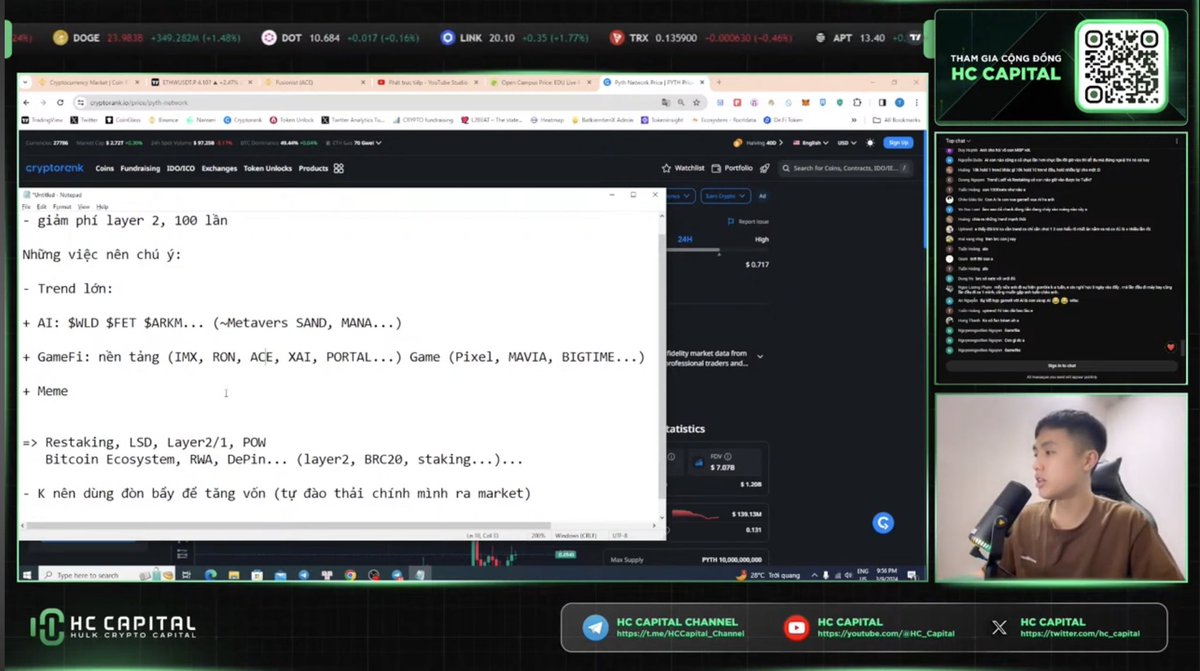Open Notepad's Help menu
Viewport: 1200px width, 671px height.
(x=102, y=206)
